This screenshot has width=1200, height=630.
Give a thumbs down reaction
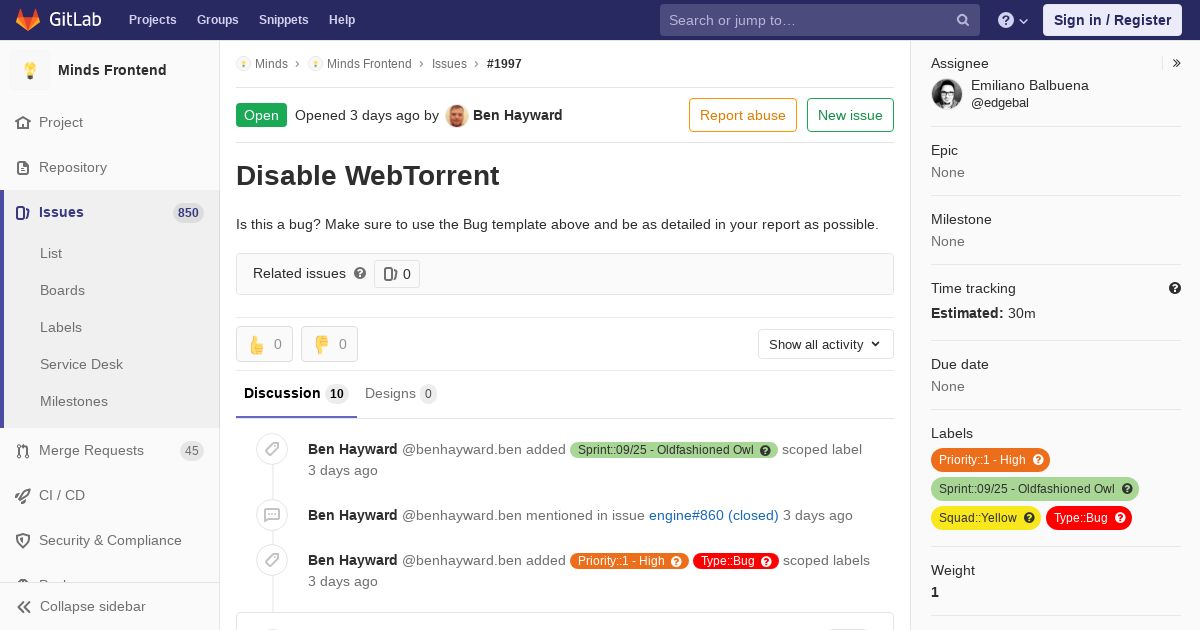tap(329, 344)
